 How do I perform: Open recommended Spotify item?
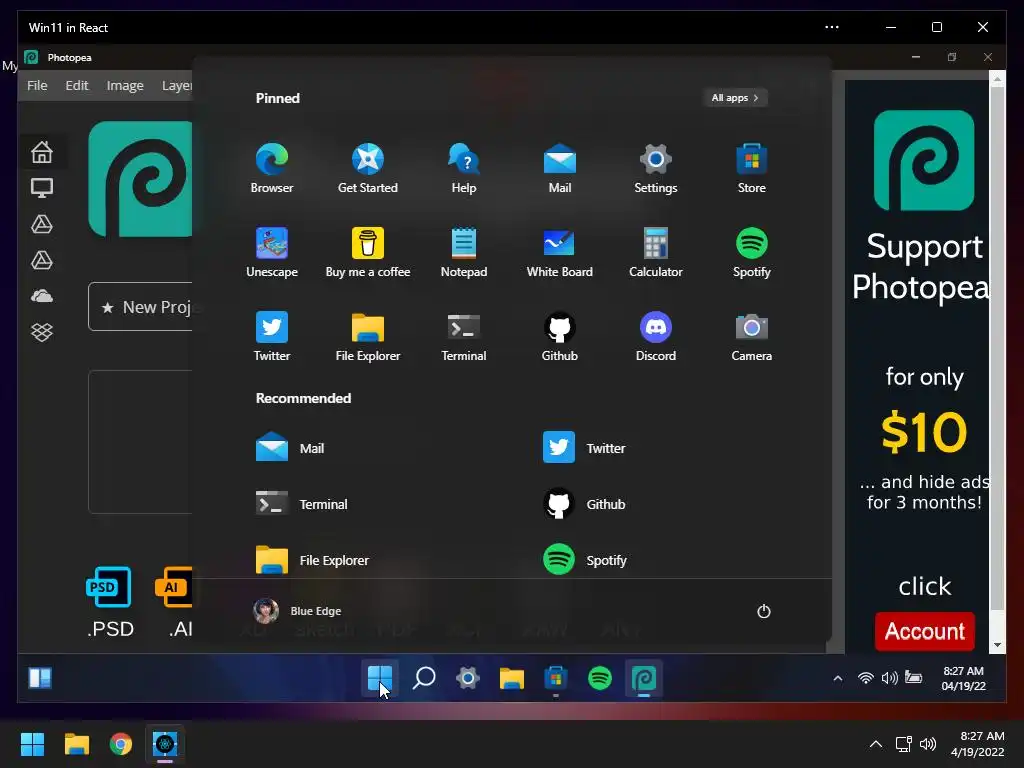tap(584, 560)
